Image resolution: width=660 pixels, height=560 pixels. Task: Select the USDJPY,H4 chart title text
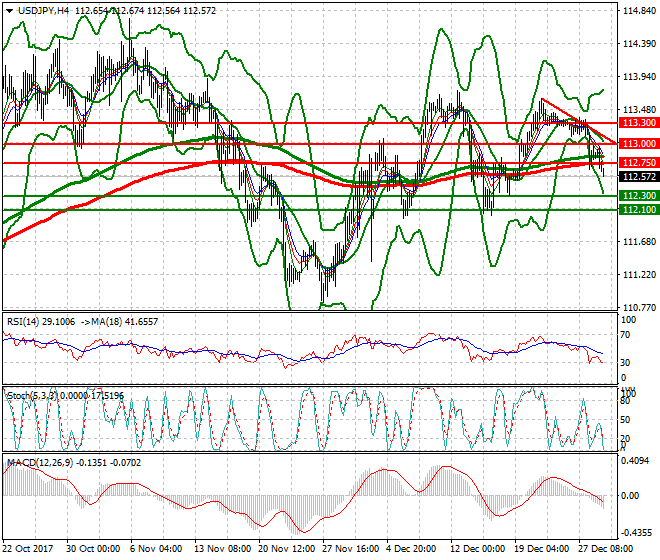(43, 11)
